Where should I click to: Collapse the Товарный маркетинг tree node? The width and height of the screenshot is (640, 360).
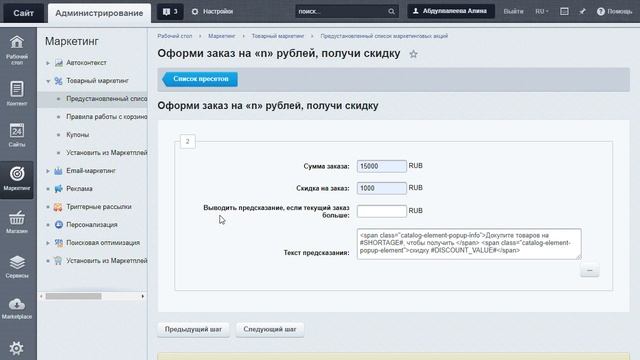(x=48, y=81)
